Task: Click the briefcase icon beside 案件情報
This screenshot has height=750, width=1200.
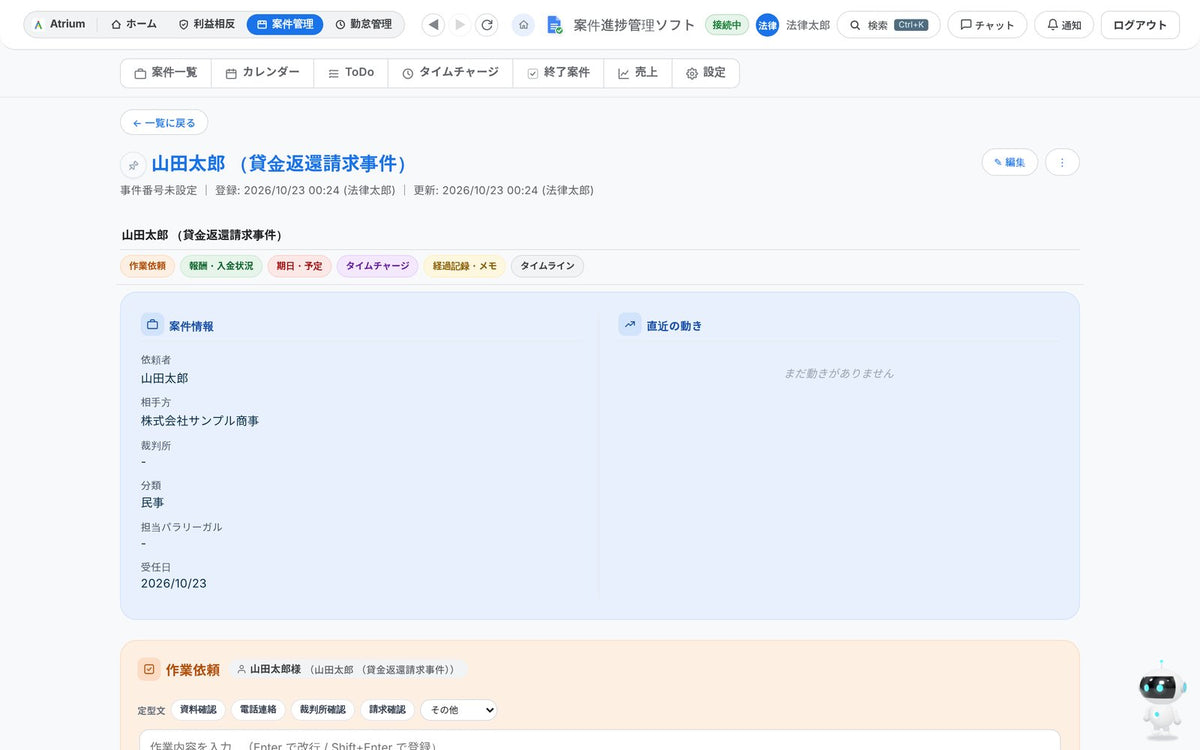Action: click(x=152, y=324)
